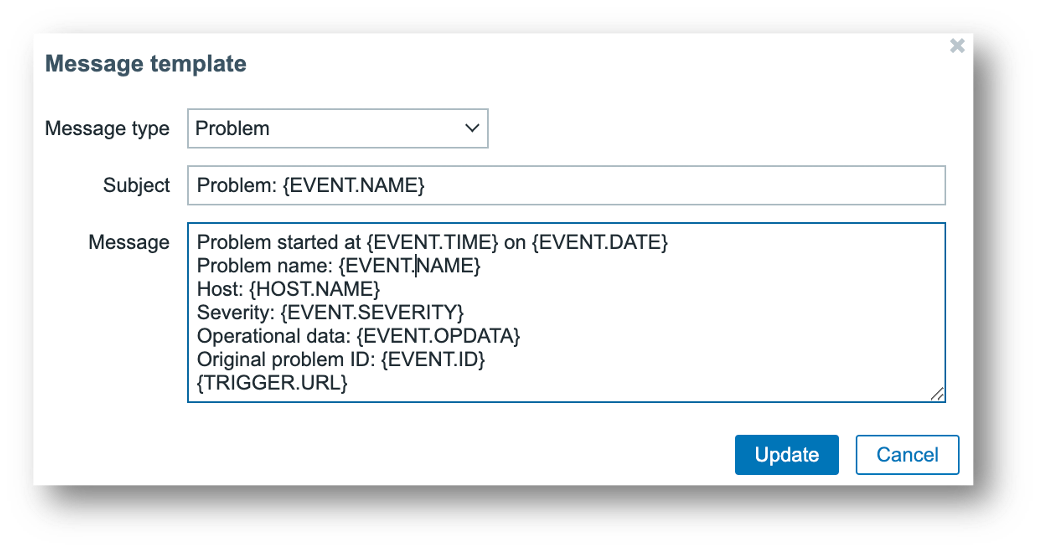
Task: Close the Message template dialog with X
Action: [x=957, y=46]
